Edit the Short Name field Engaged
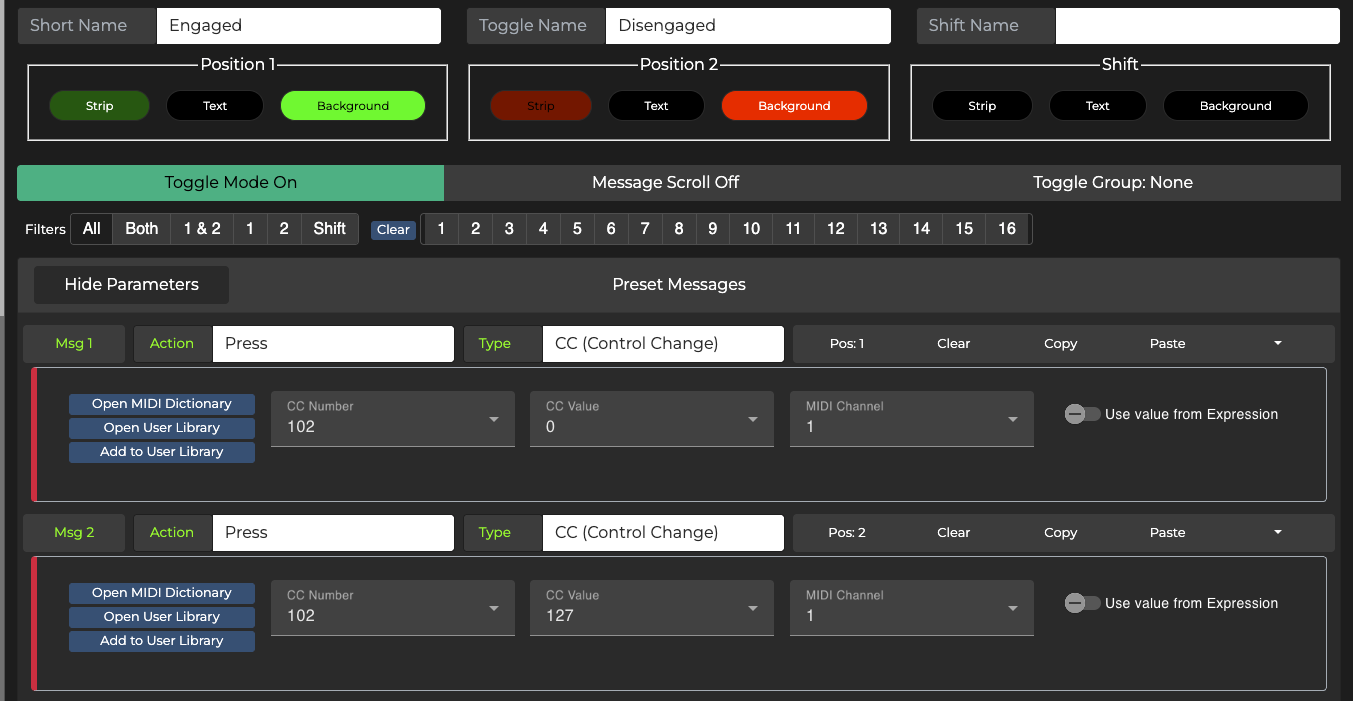Image resolution: width=1353 pixels, height=701 pixels. pyautogui.click(x=299, y=26)
